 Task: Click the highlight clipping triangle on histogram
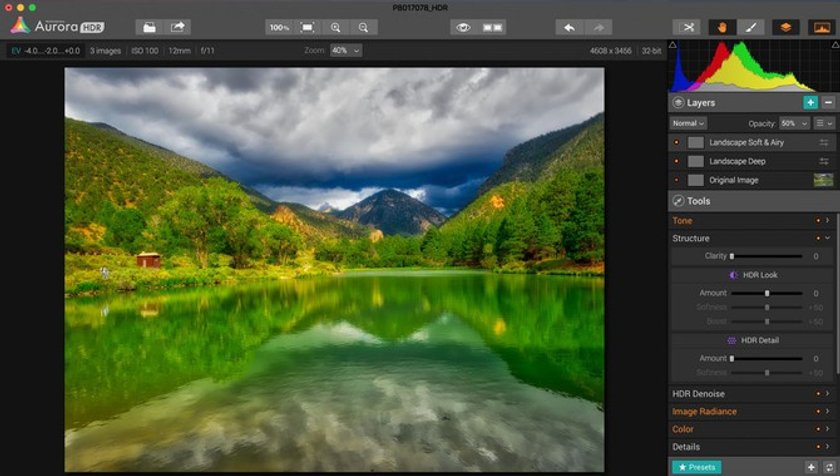[x=836, y=45]
